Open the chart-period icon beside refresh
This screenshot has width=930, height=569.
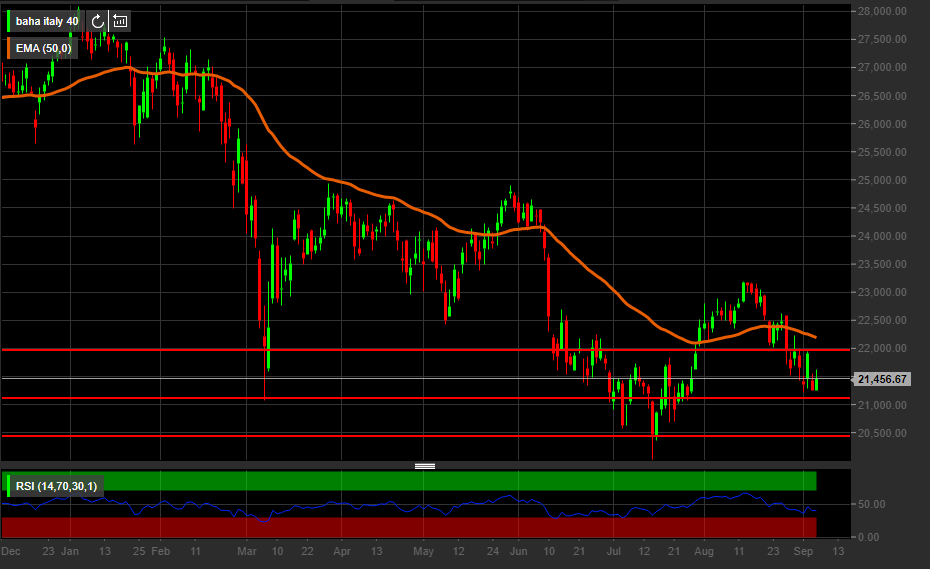[120, 22]
